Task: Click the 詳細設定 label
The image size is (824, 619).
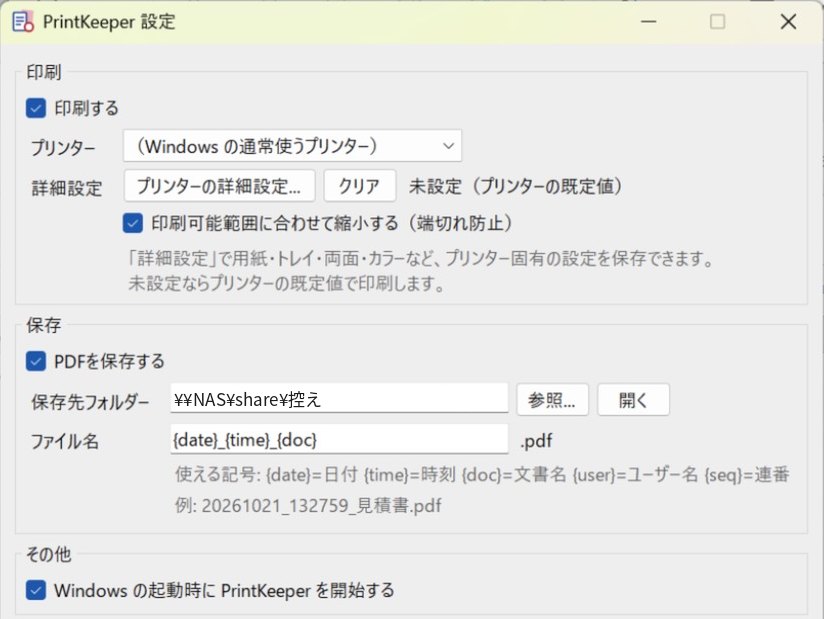Action: (67, 188)
